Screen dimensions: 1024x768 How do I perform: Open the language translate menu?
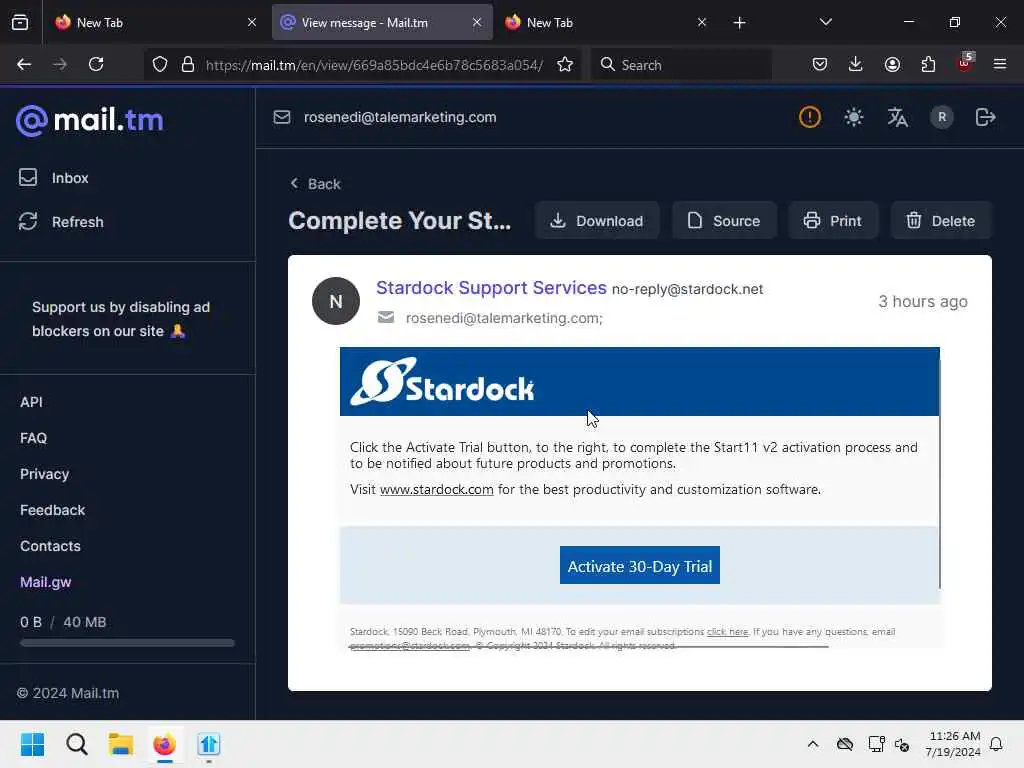[897, 118]
